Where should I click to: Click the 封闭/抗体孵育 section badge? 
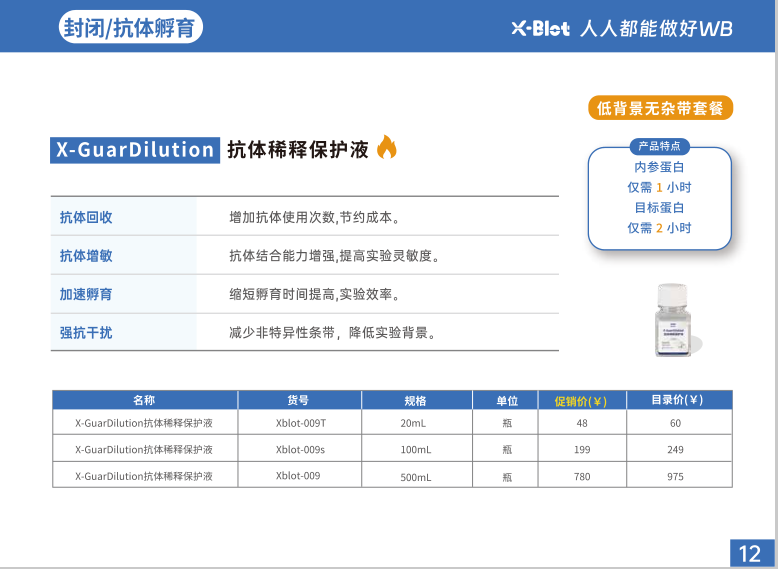pyautogui.click(x=130, y=27)
